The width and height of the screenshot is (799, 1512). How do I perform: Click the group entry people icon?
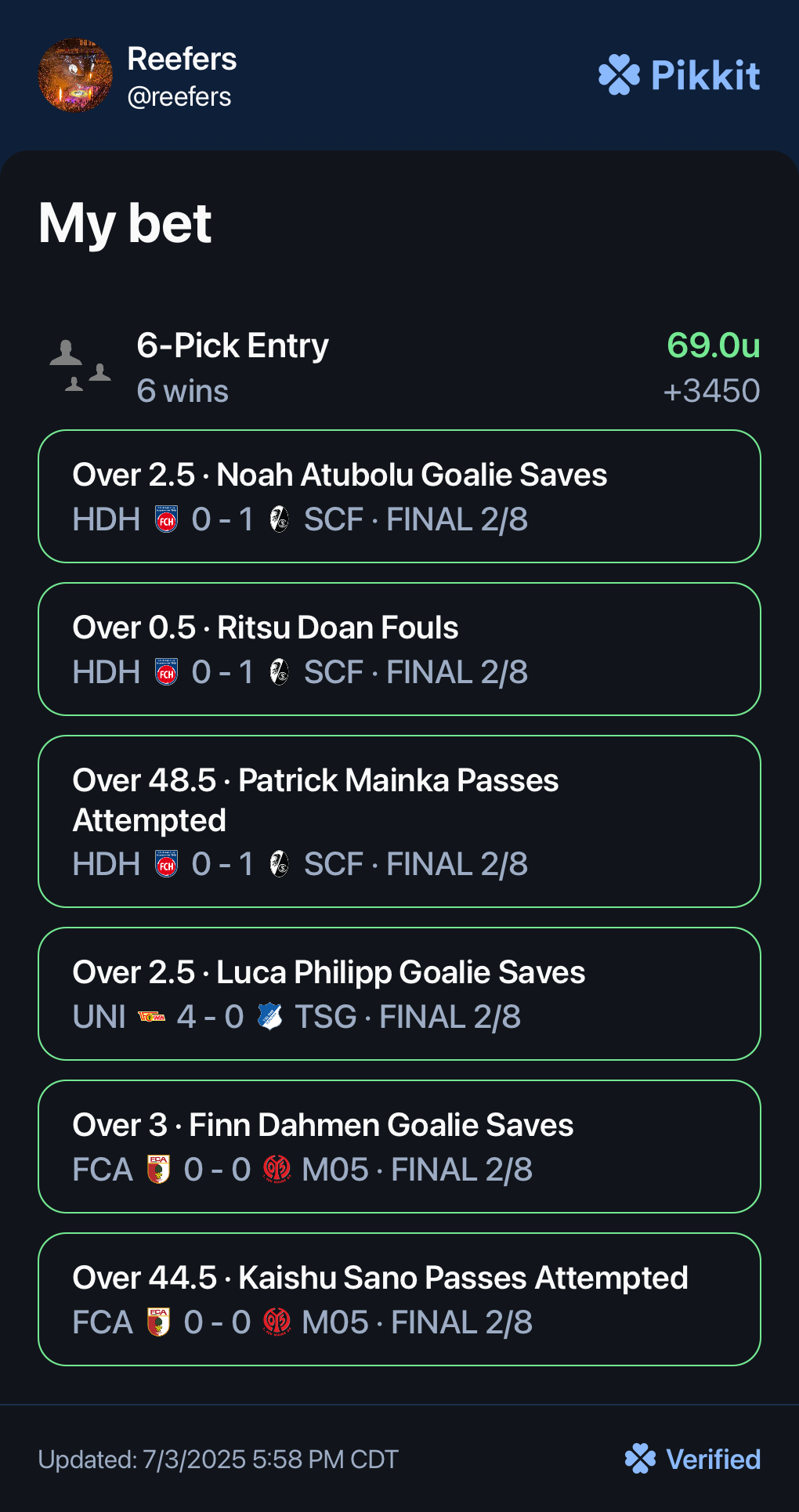tap(80, 366)
